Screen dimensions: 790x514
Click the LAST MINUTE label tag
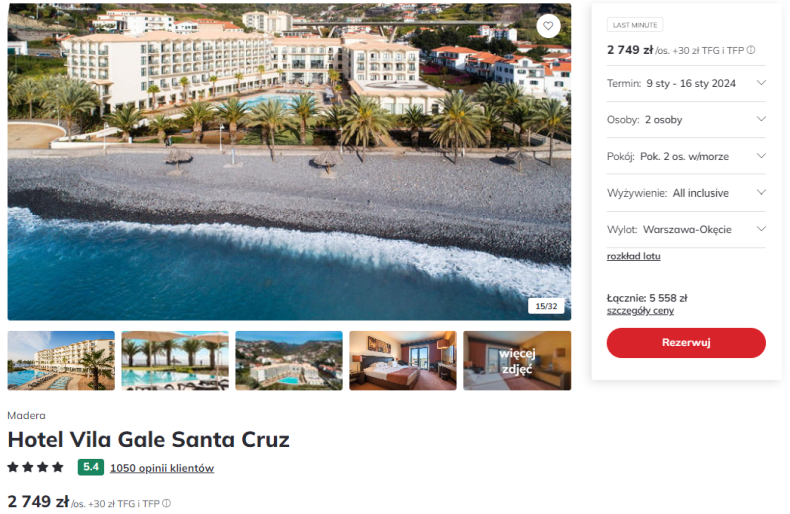pyautogui.click(x=635, y=25)
